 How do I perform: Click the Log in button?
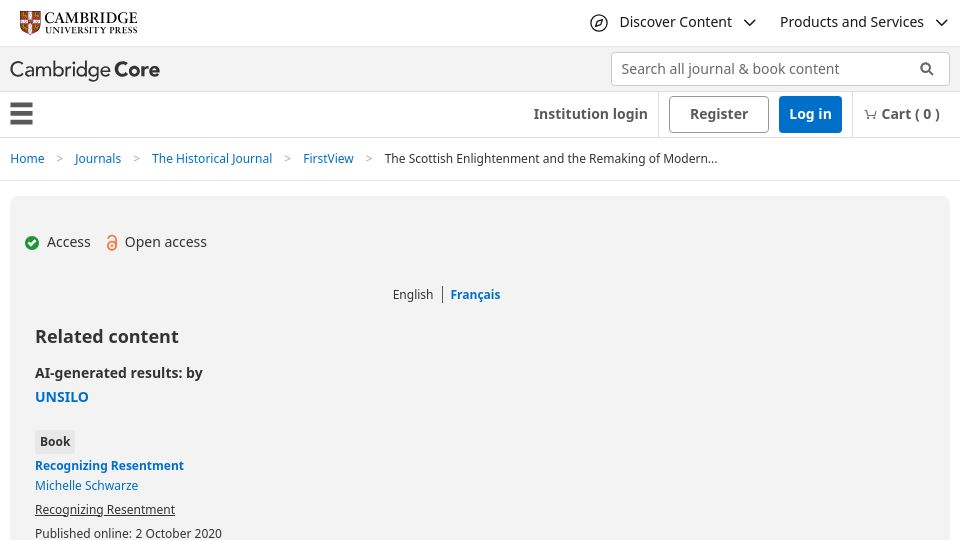coord(810,114)
